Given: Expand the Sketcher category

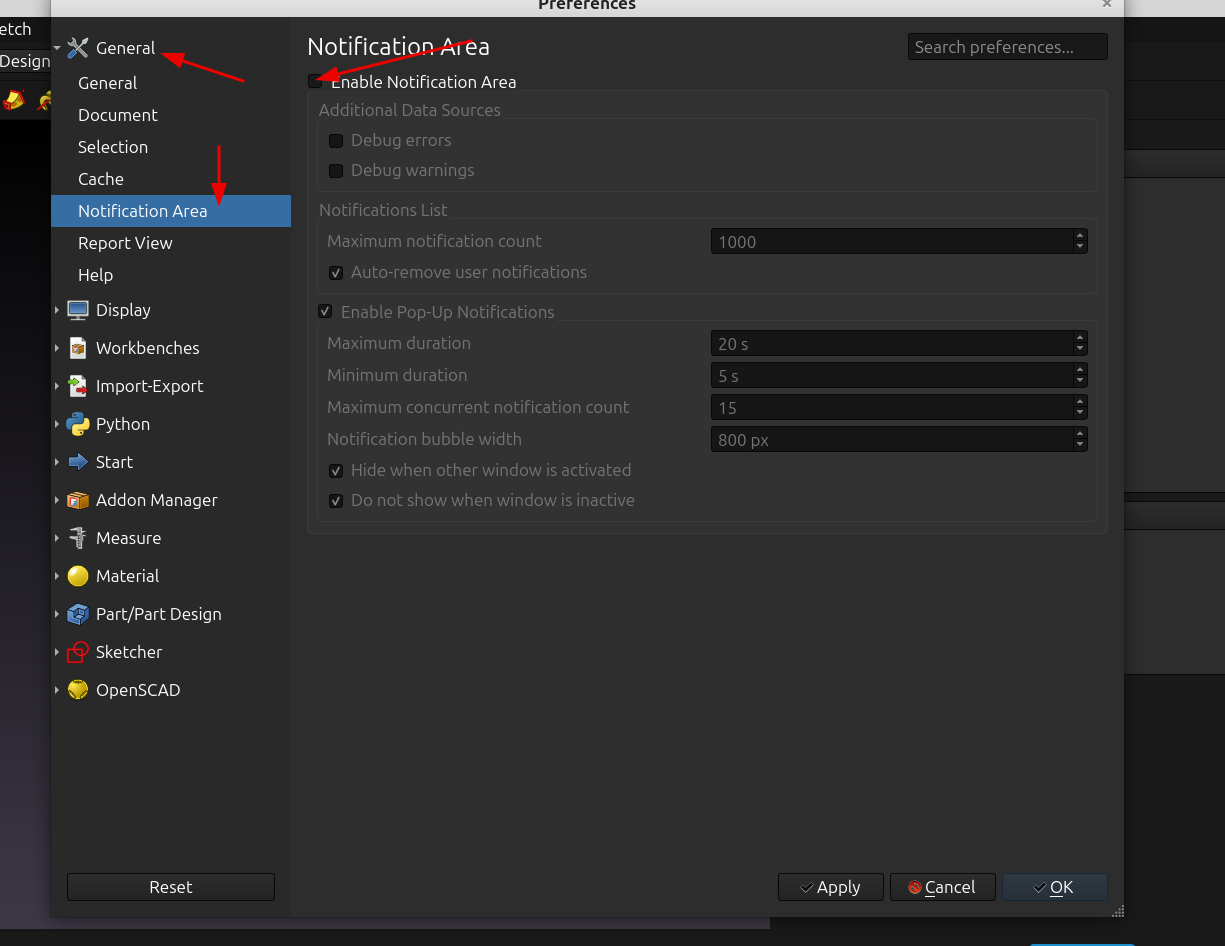Looking at the screenshot, I should pos(57,652).
